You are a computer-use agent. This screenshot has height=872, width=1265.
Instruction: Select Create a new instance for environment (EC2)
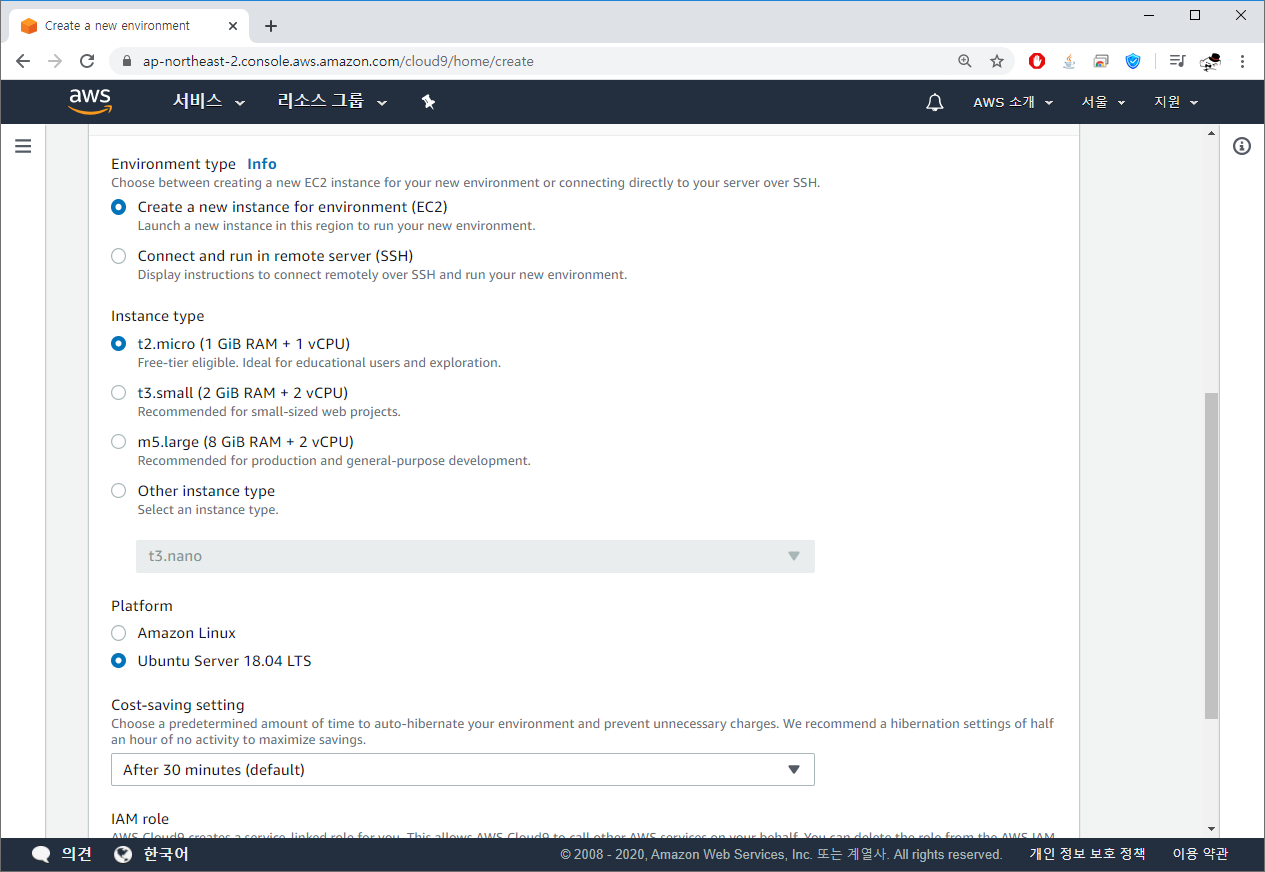point(119,207)
